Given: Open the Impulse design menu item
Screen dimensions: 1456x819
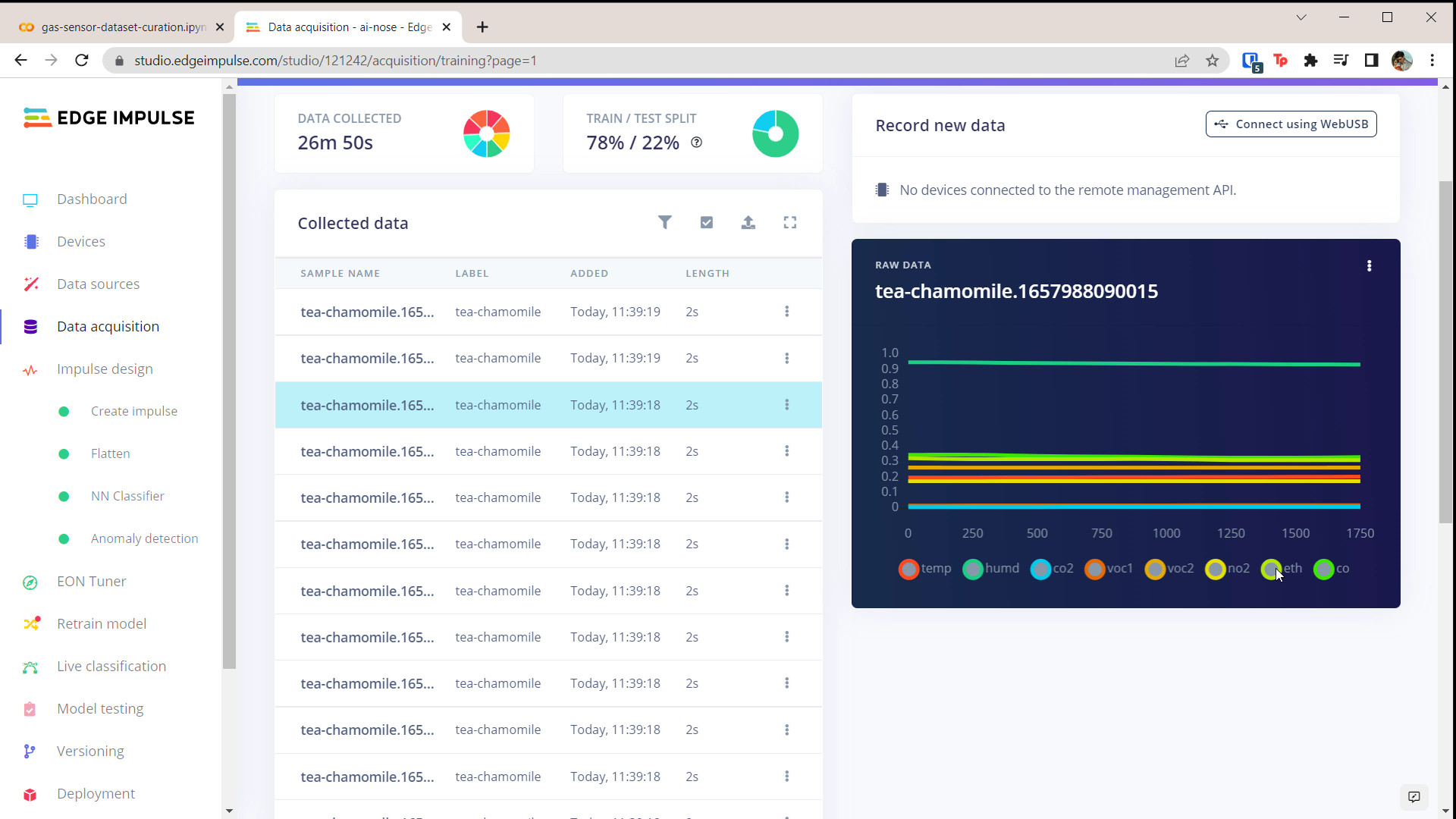Looking at the screenshot, I should coord(105,369).
